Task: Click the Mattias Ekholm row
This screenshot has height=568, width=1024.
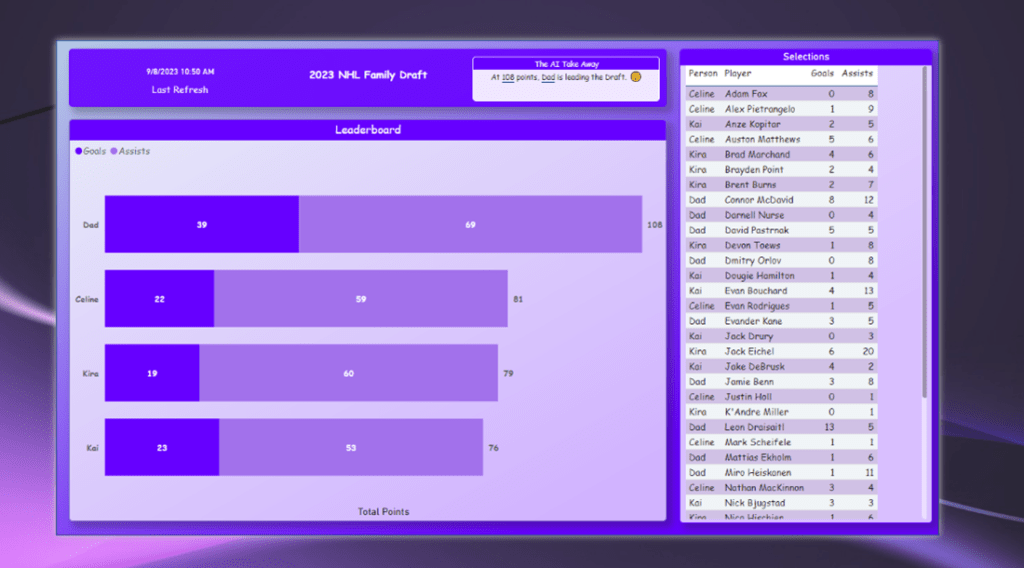Action: (782, 458)
